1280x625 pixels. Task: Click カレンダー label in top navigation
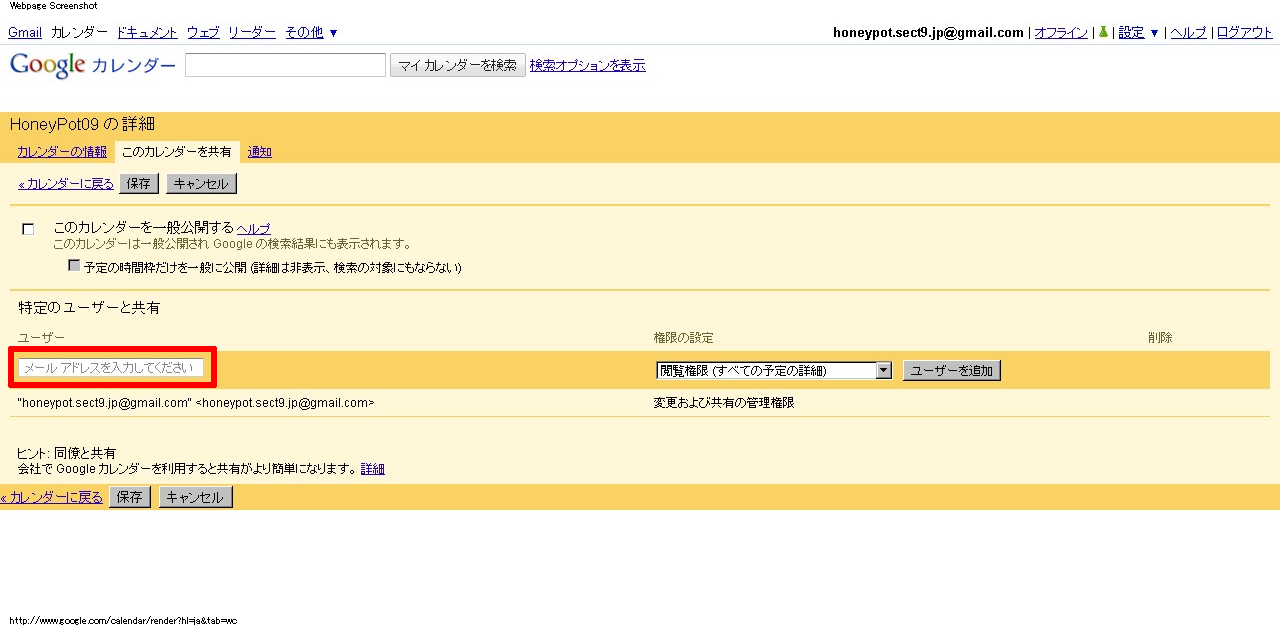click(79, 32)
